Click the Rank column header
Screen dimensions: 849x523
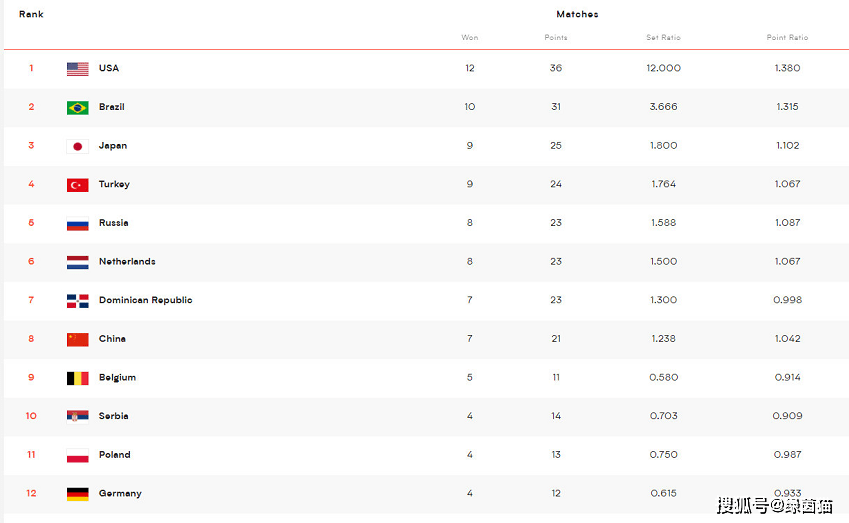(31, 14)
